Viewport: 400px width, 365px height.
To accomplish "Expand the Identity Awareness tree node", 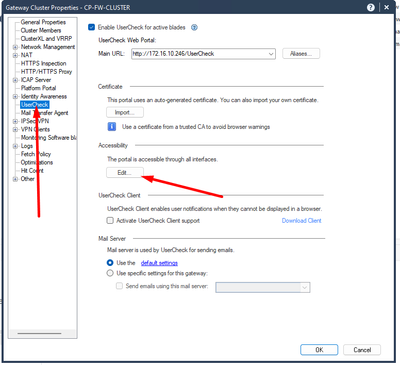I will (15, 97).
